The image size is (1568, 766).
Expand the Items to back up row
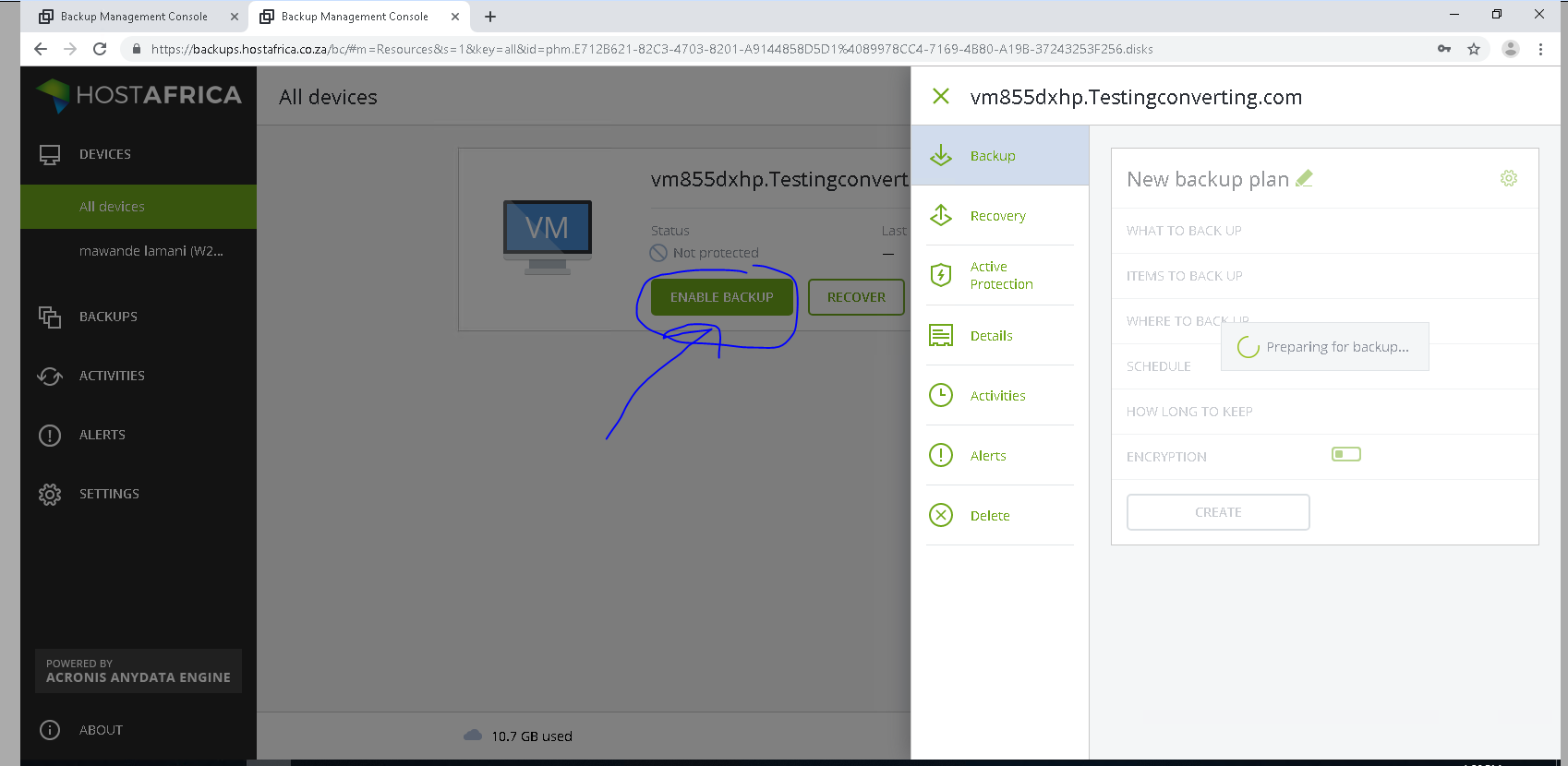point(1325,276)
